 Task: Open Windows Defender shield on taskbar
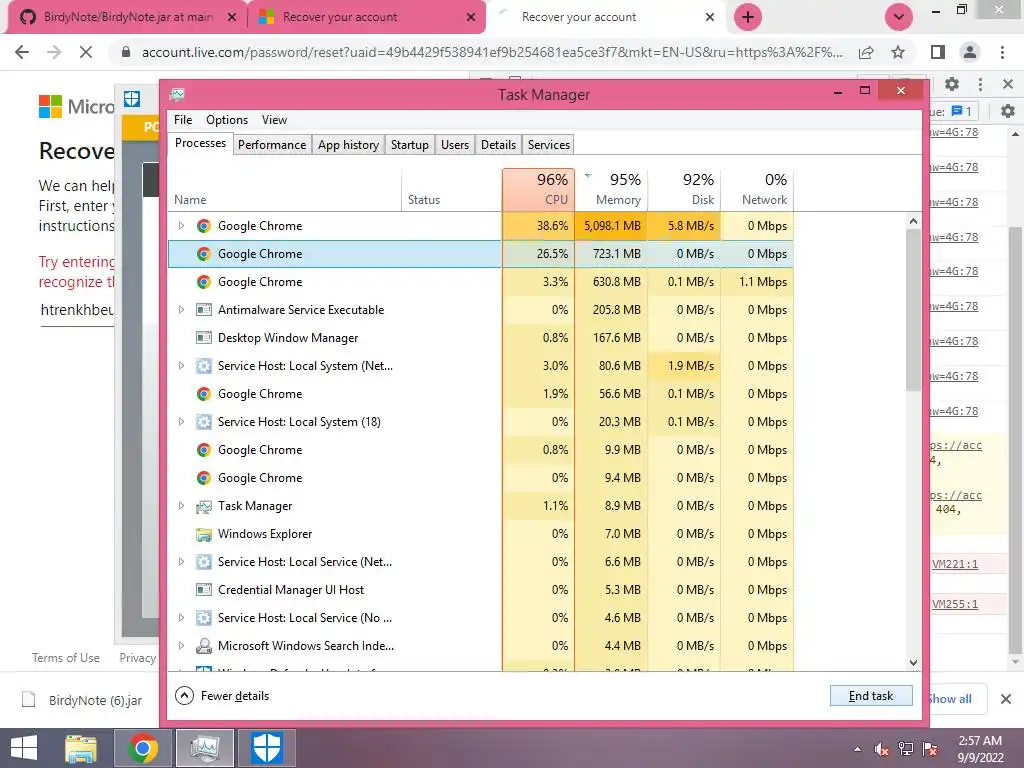266,748
